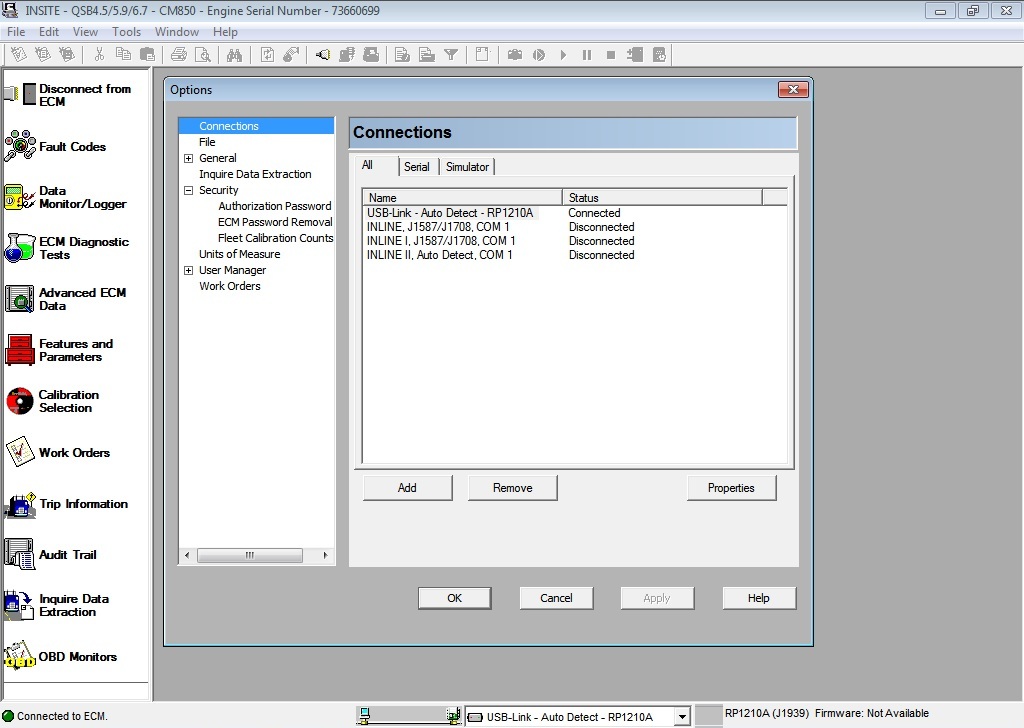The image size is (1024, 728).
Task: Click the Properties button
Action: coord(731,487)
